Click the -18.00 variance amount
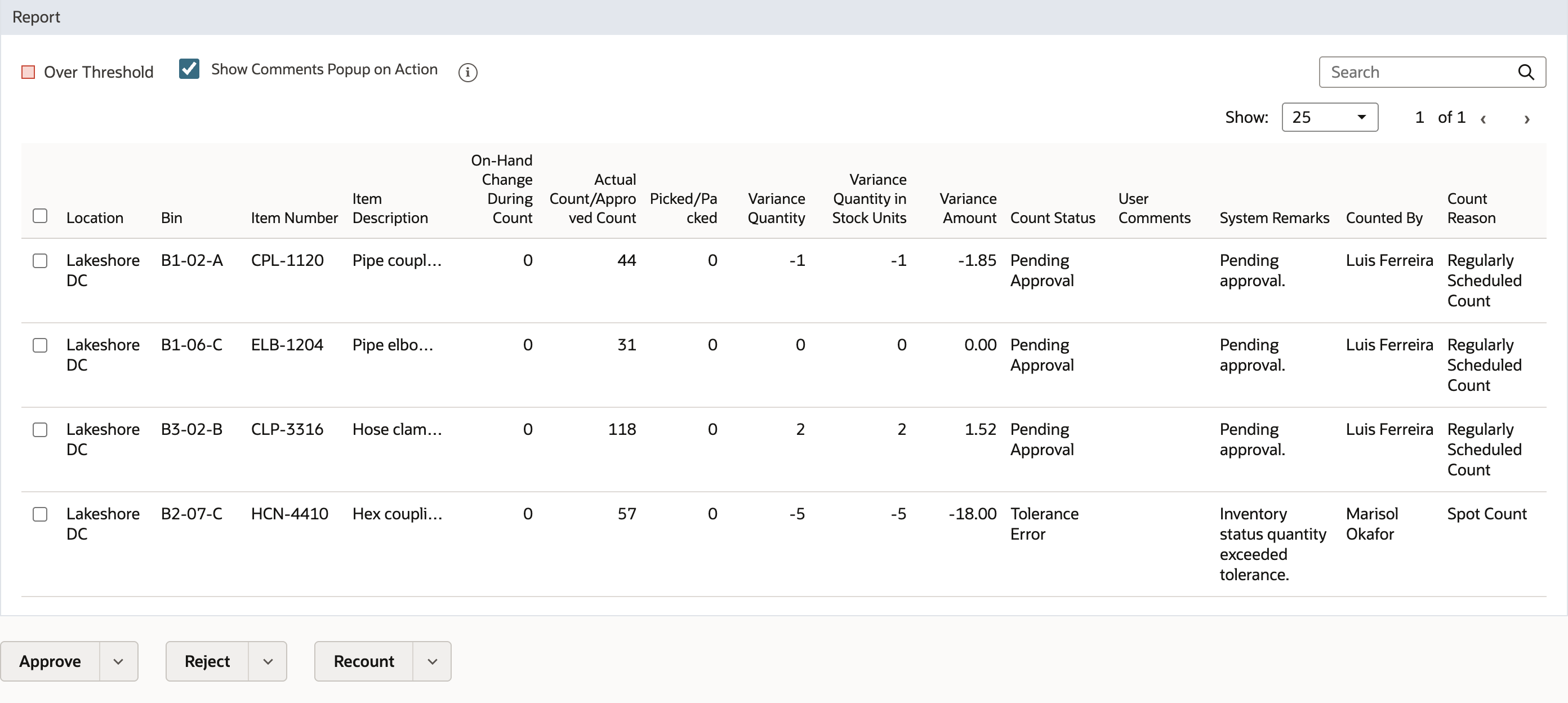The width and height of the screenshot is (1568, 703). (x=972, y=514)
